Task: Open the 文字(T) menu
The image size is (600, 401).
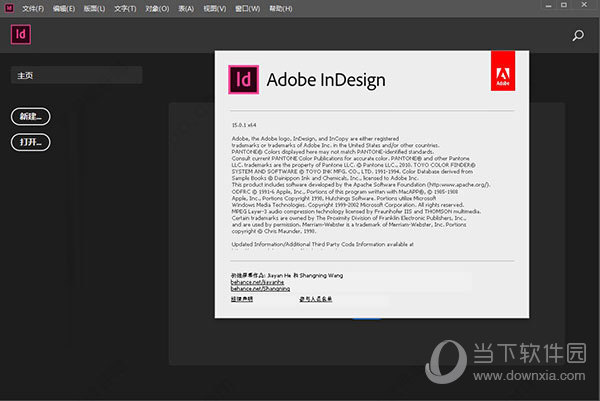Action: click(125, 8)
